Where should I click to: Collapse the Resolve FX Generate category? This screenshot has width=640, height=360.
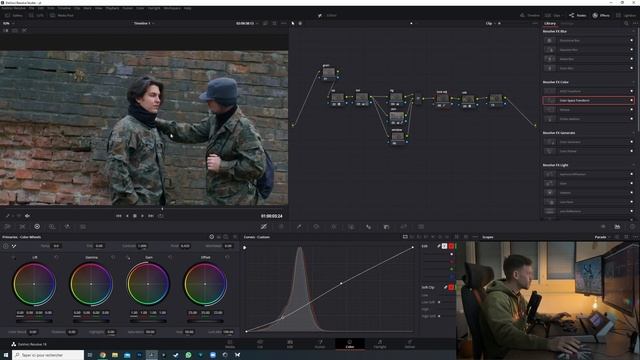pyautogui.click(x=634, y=133)
